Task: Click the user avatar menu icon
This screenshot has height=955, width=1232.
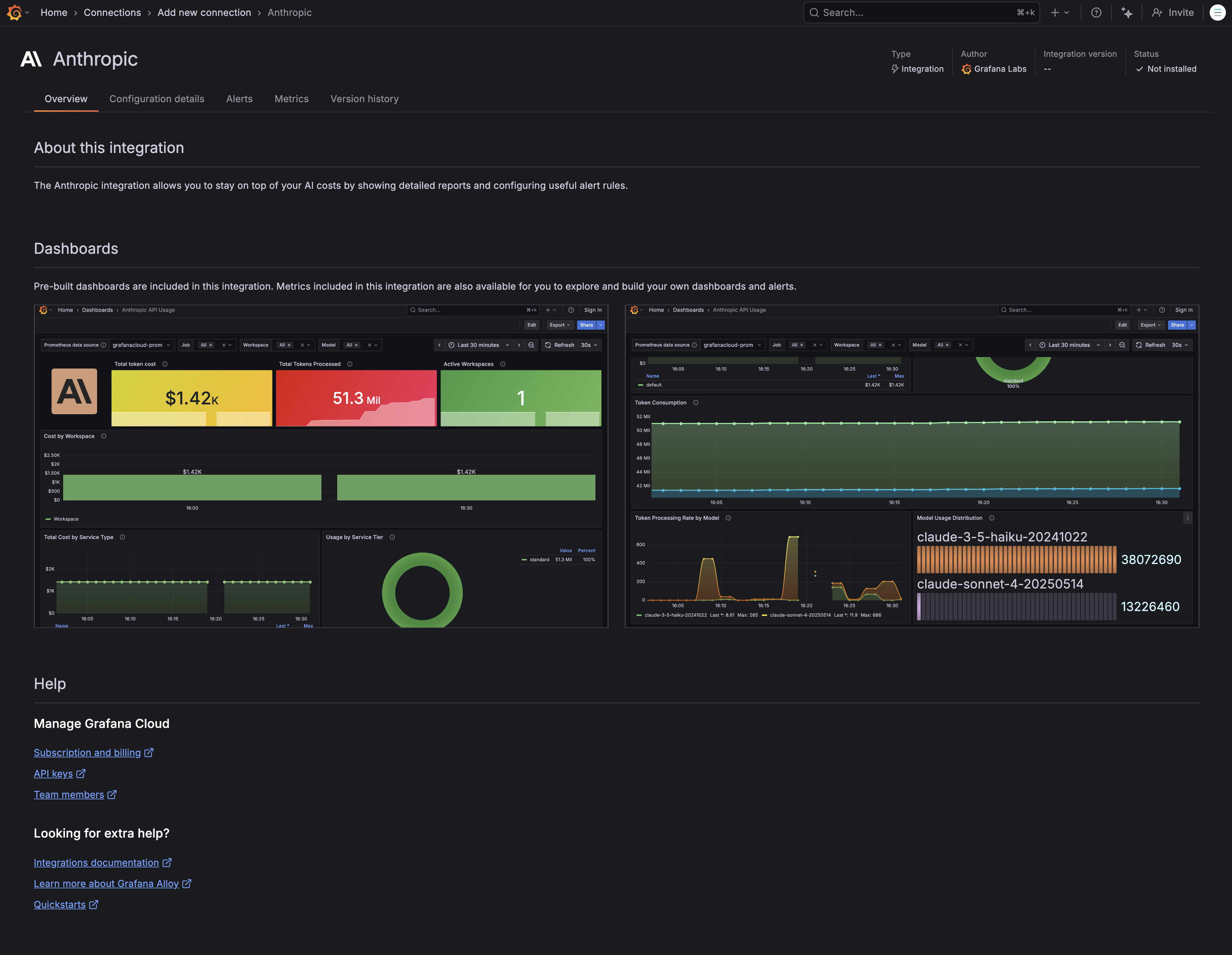Action: 1217,13
